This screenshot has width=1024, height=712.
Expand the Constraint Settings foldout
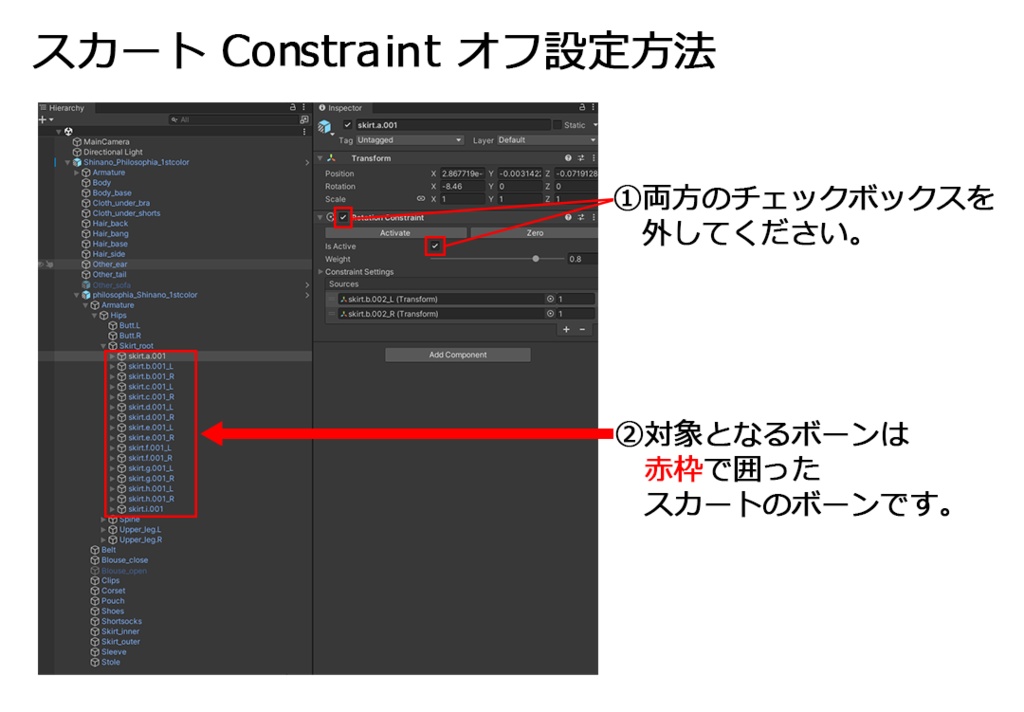321,272
